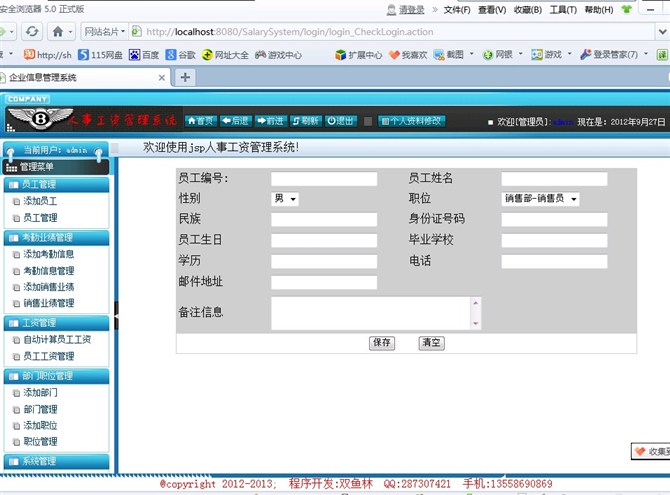Click the 首页 home toolbar button

click(x=201, y=121)
